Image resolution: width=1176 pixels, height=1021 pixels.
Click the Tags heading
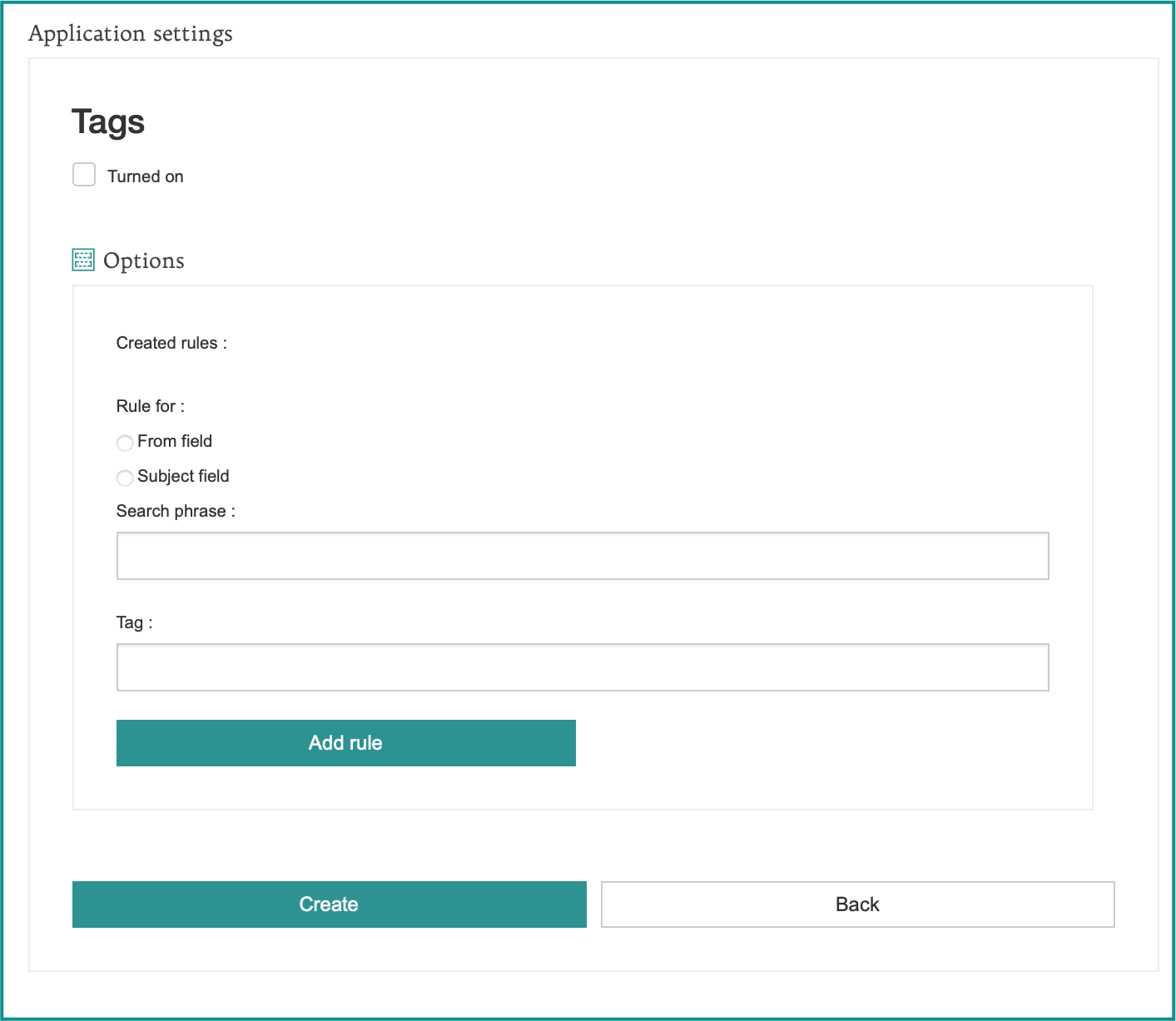(109, 121)
